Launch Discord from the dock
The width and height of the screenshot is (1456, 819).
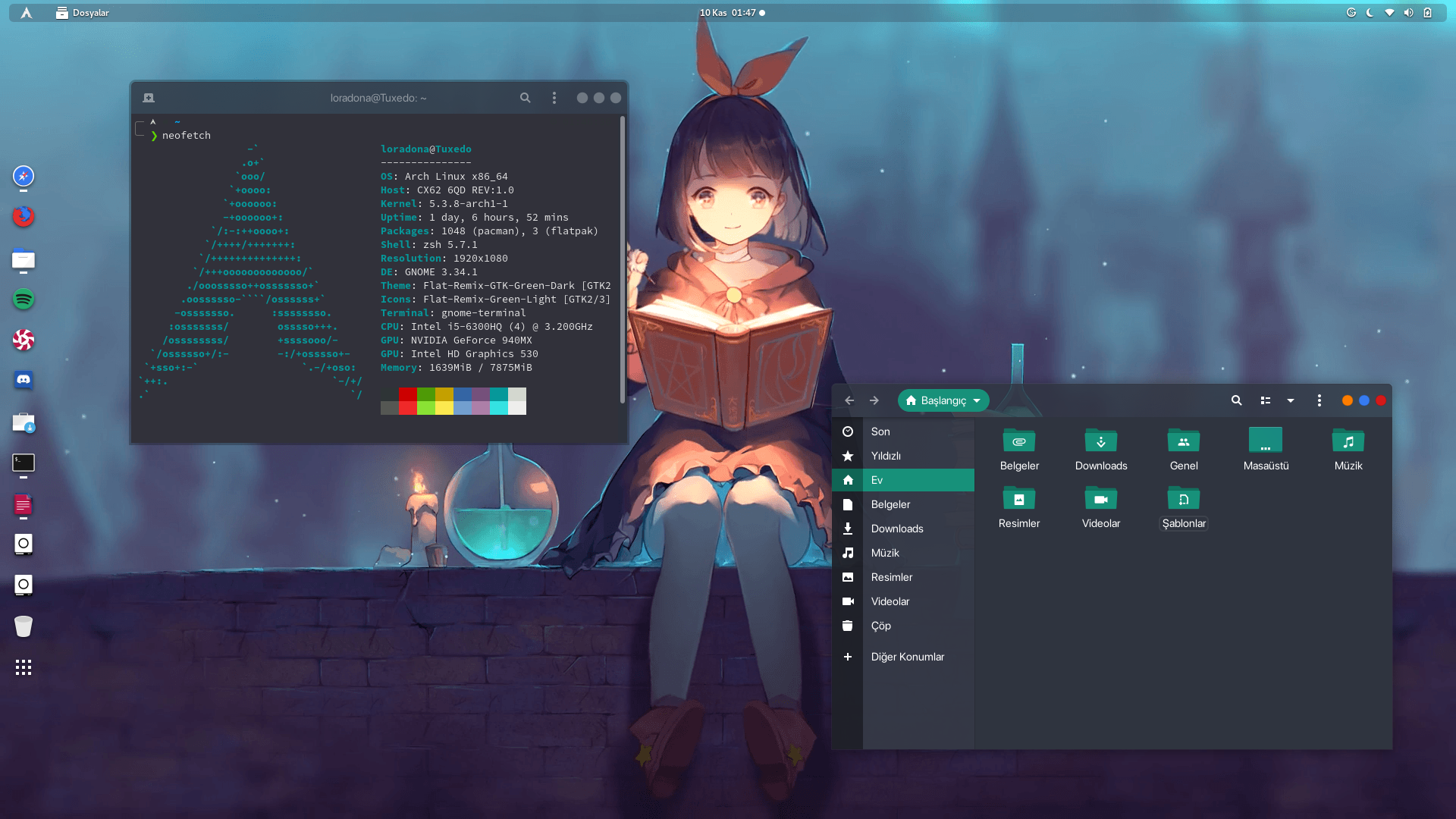pos(24,380)
